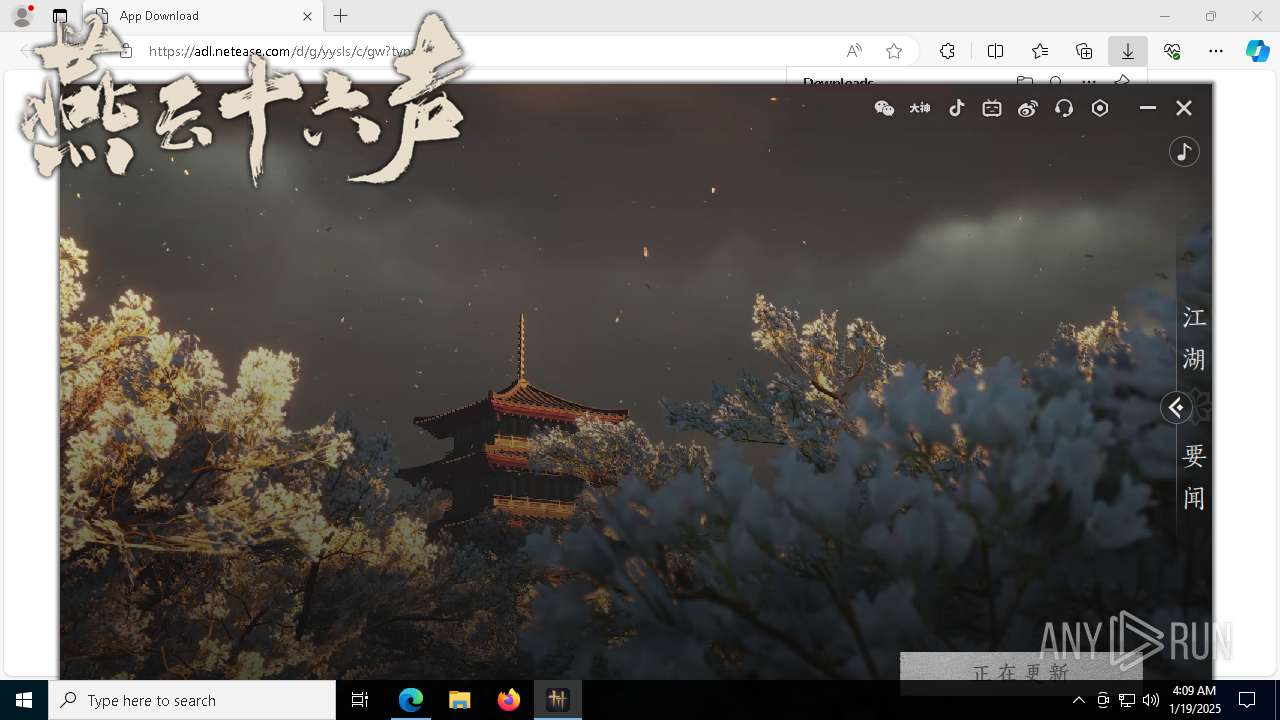Image resolution: width=1280 pixels, height=720 pixels.
Task: Show hidden system tray icons
Action: click(x=1078, y=700)
